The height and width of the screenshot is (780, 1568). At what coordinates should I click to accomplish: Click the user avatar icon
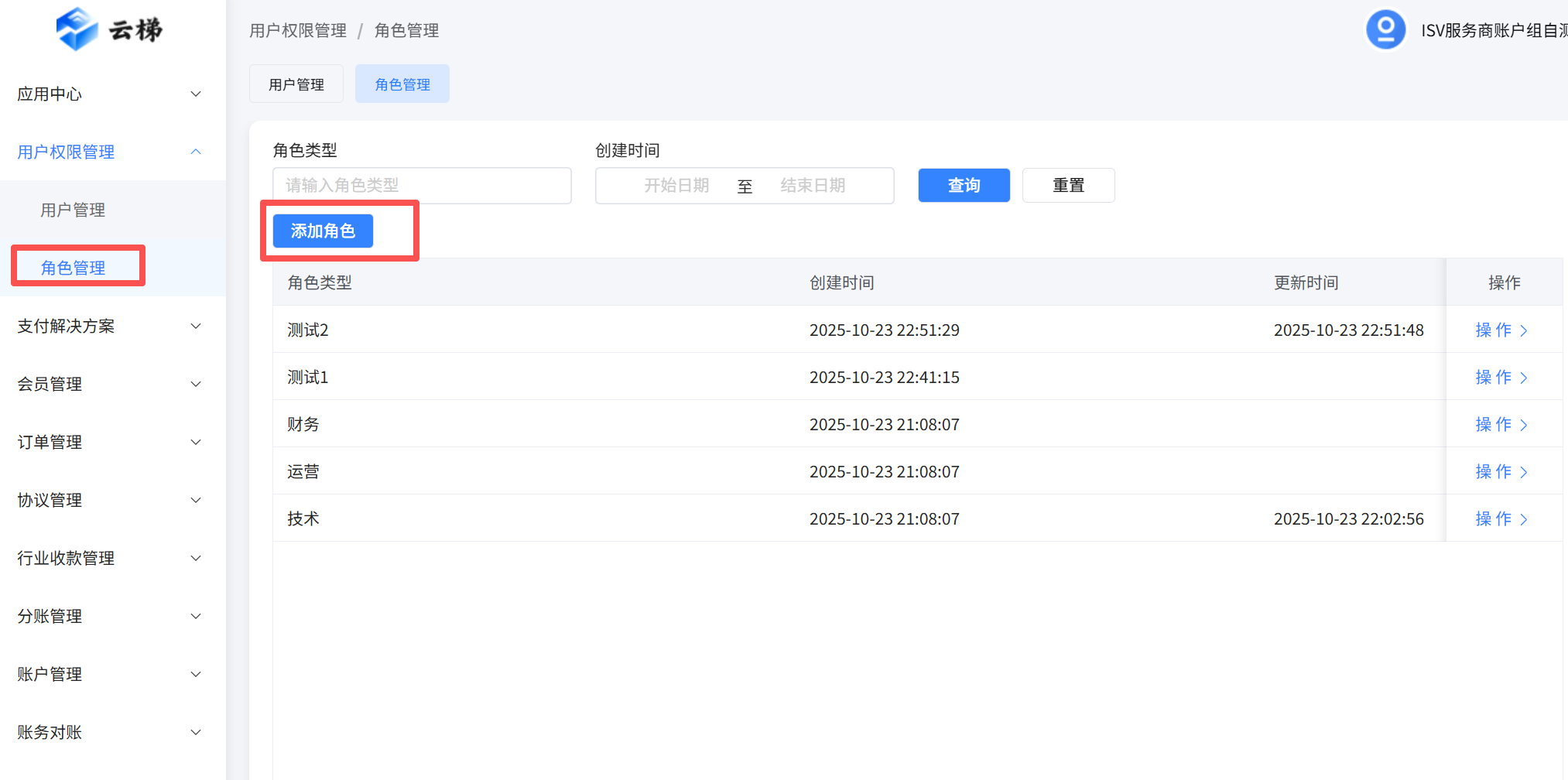1385,30
